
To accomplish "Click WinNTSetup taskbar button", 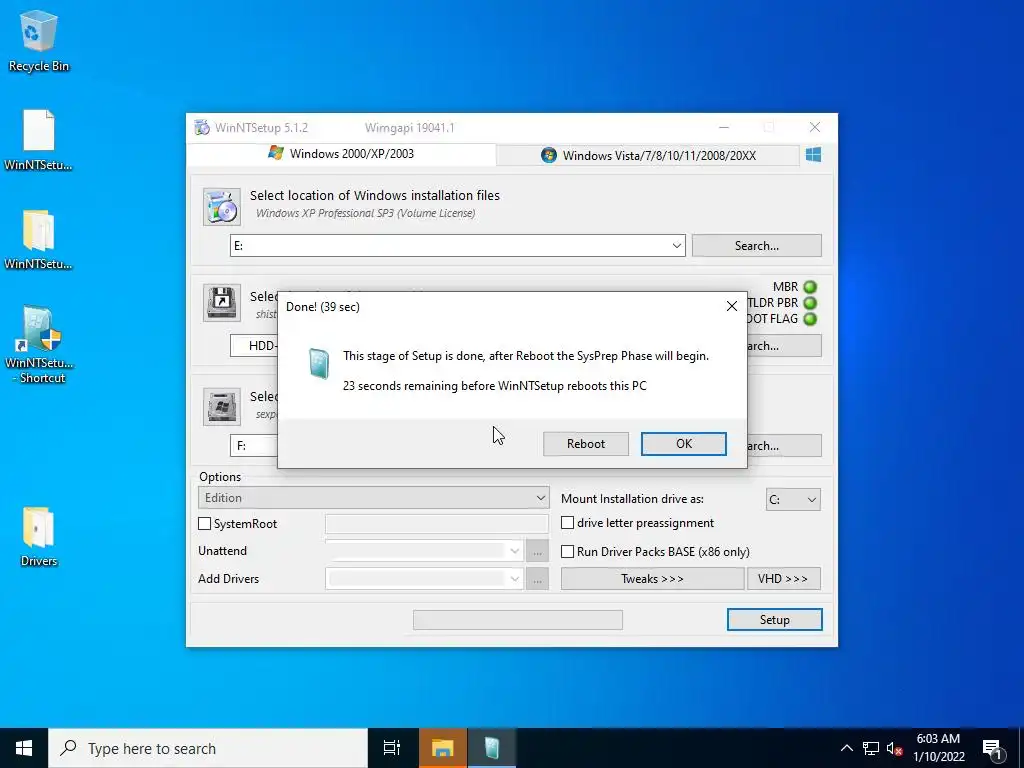I will 492,748.
